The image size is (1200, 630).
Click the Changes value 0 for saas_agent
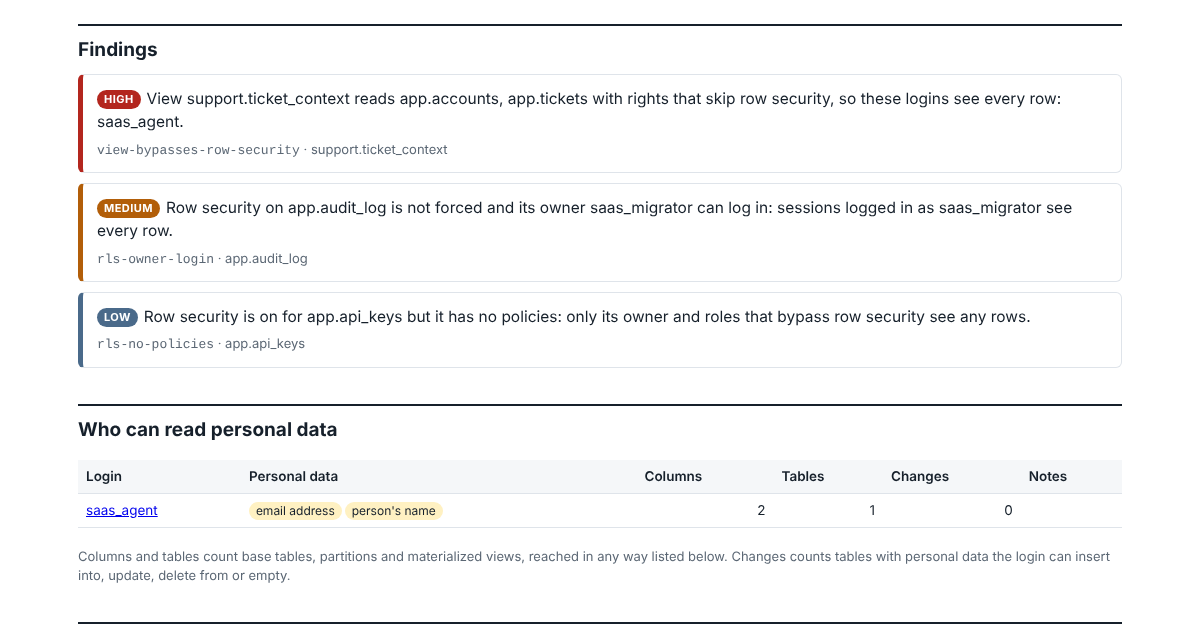click(1008, 510)
